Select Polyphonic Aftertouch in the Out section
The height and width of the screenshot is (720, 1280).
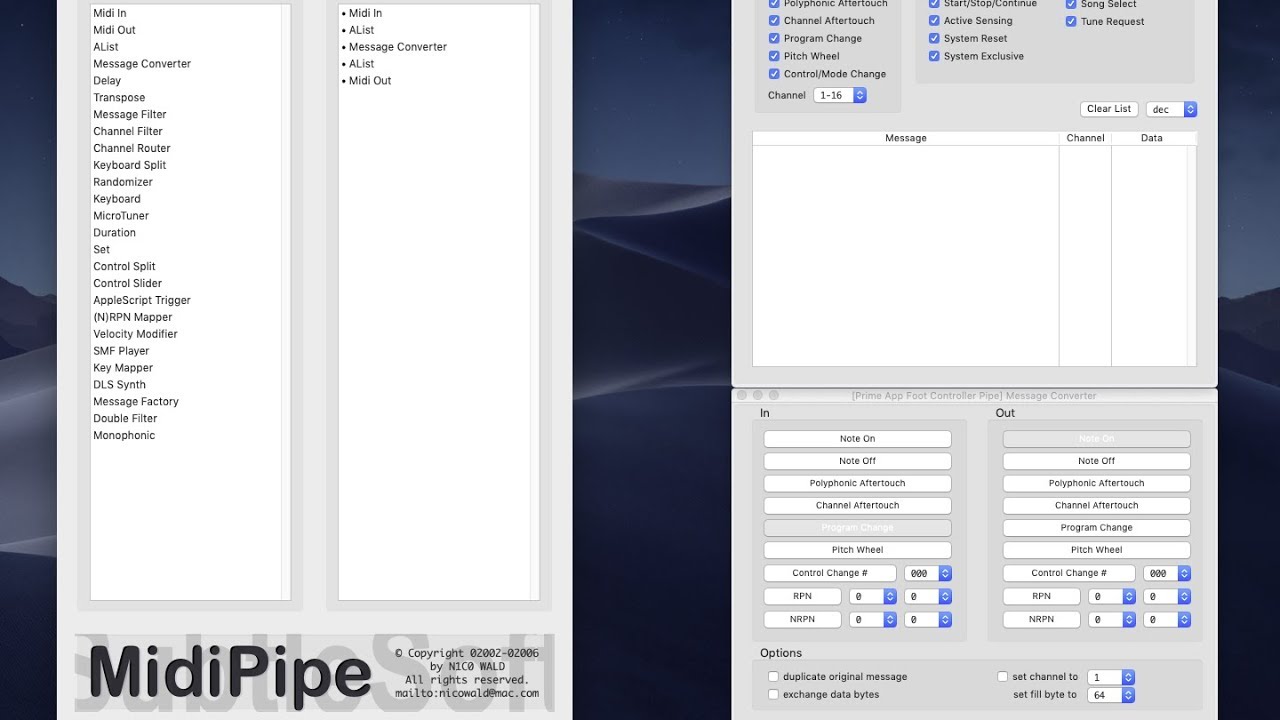click(1096, 483)
